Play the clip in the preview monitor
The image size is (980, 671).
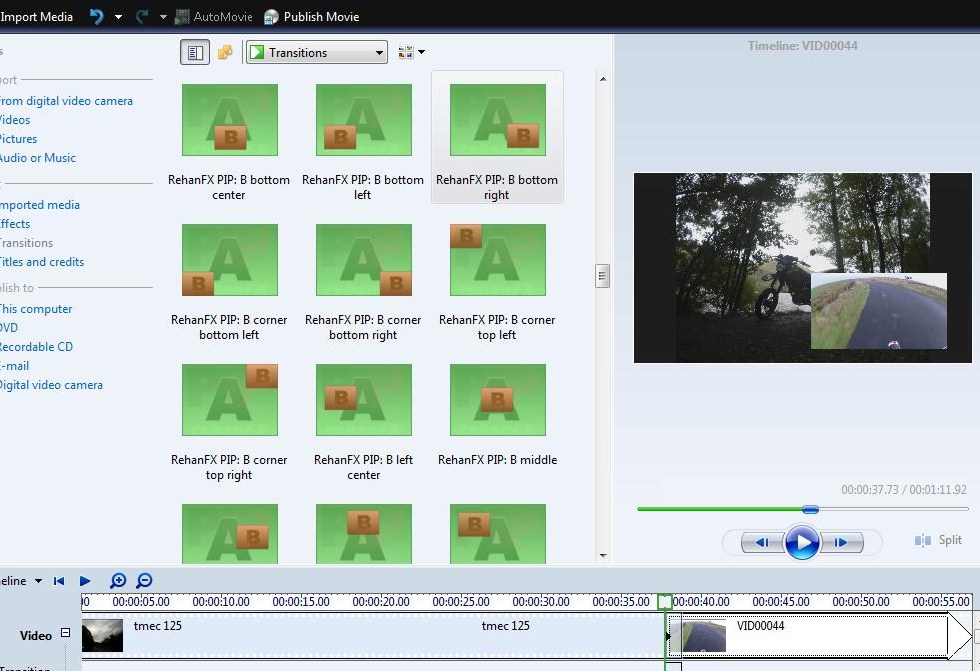(803, 542)
